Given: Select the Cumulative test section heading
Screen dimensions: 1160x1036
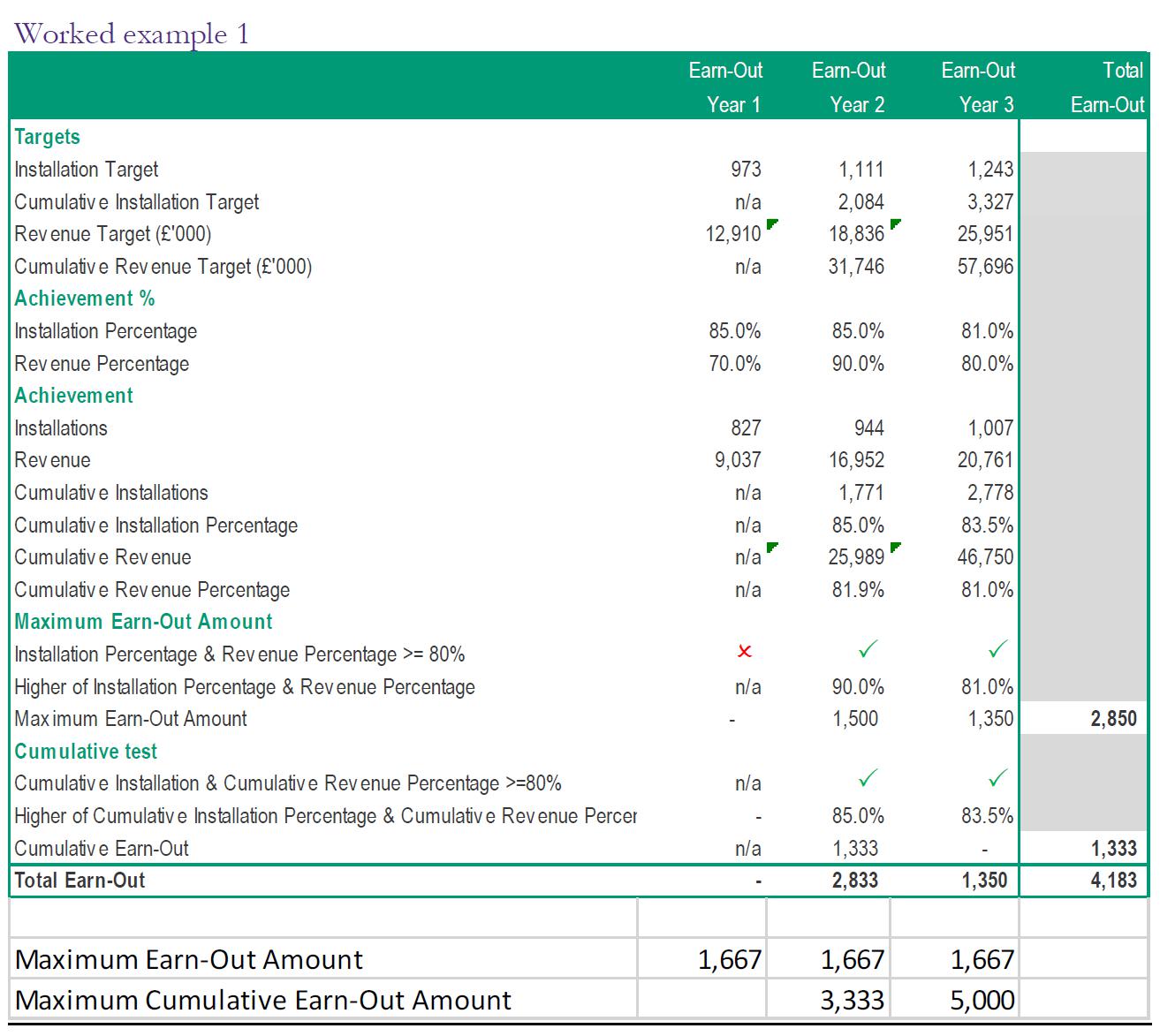Looking at the screenshot, I should click(86, 752).
